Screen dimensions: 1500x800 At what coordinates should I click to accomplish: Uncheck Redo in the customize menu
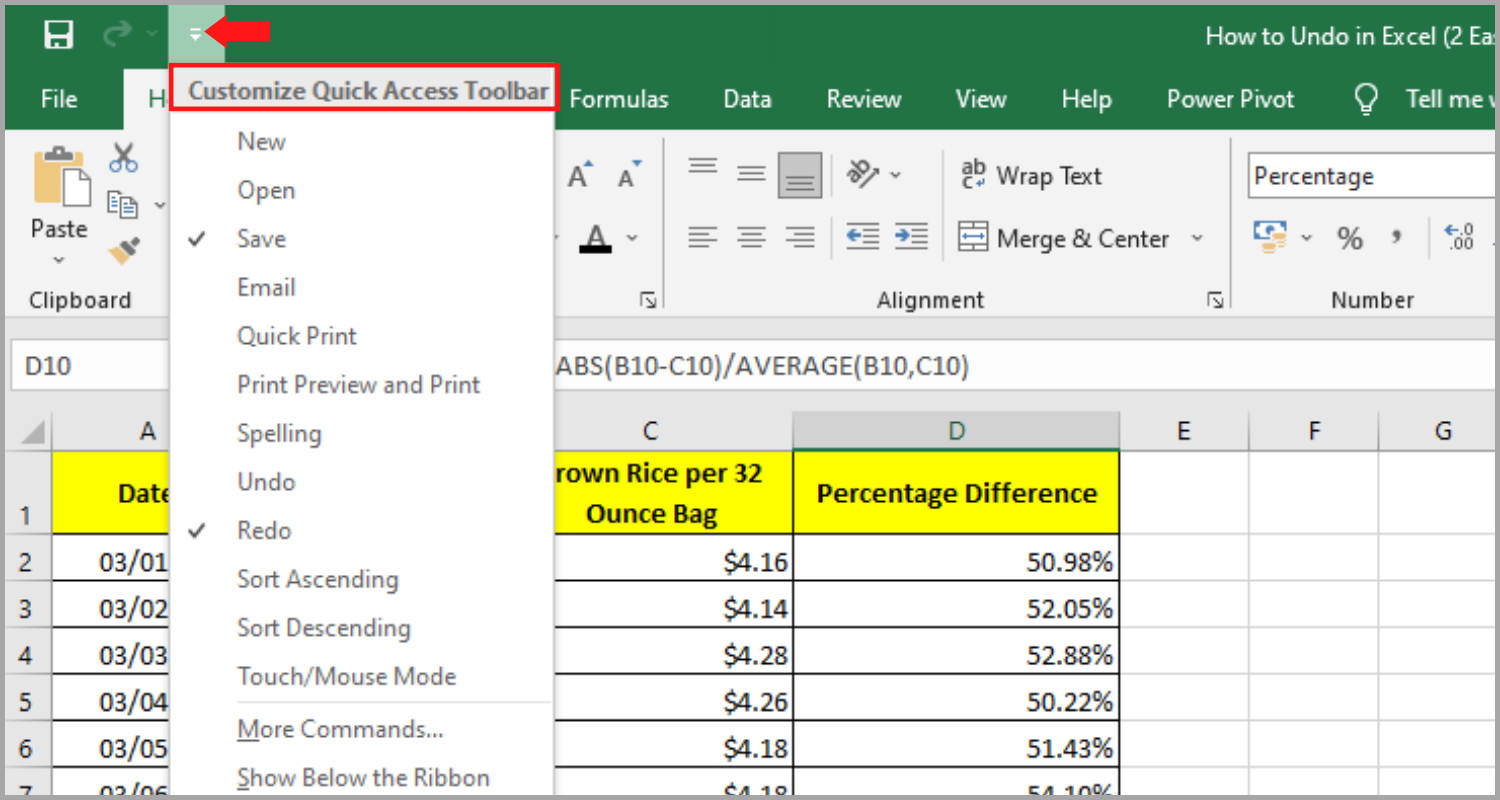(263, 530)
